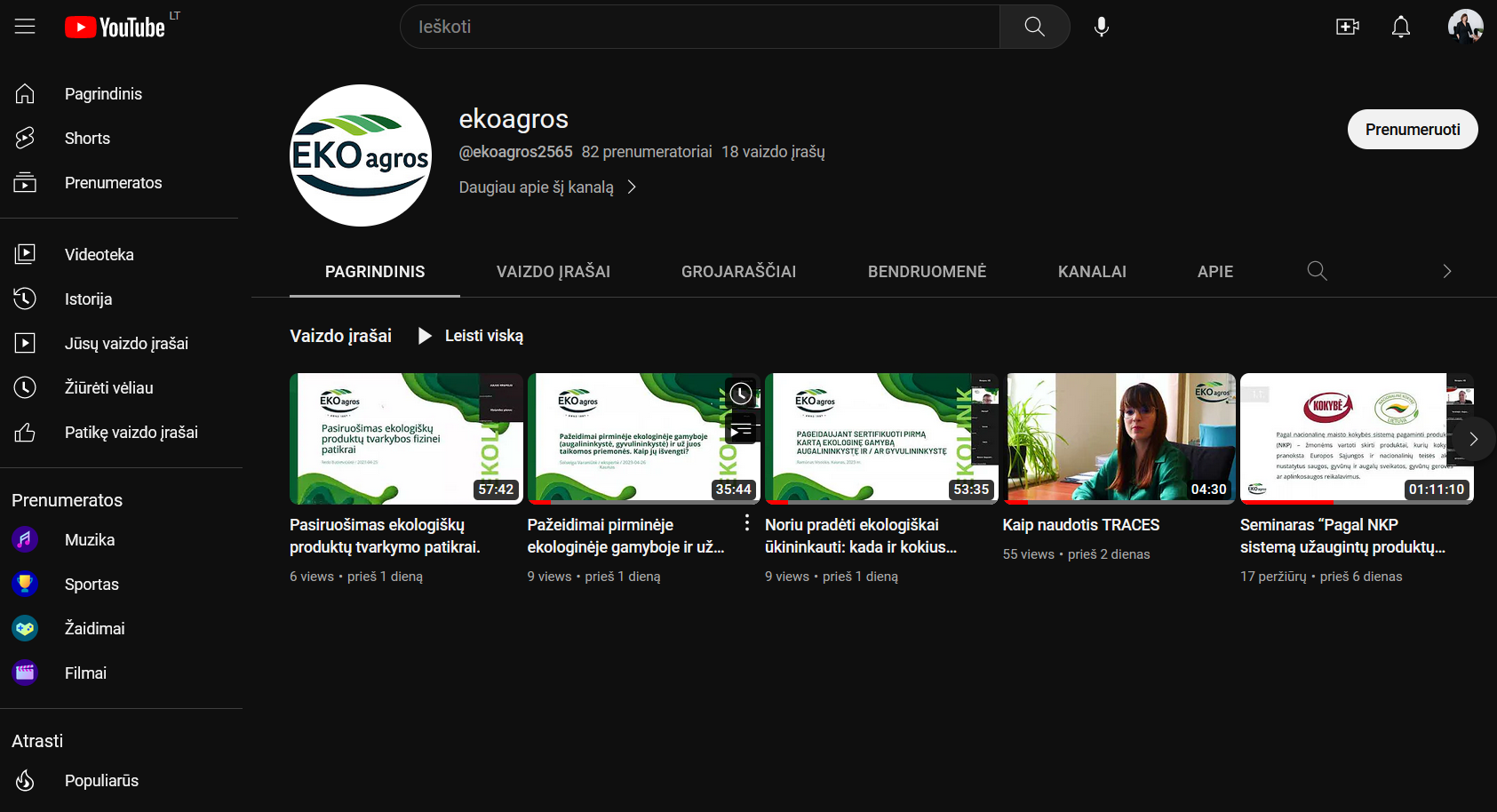1497x812 pixels.
Task: Open Seminaras Pagal NKP video title
Action: [x=1342, y=536]
